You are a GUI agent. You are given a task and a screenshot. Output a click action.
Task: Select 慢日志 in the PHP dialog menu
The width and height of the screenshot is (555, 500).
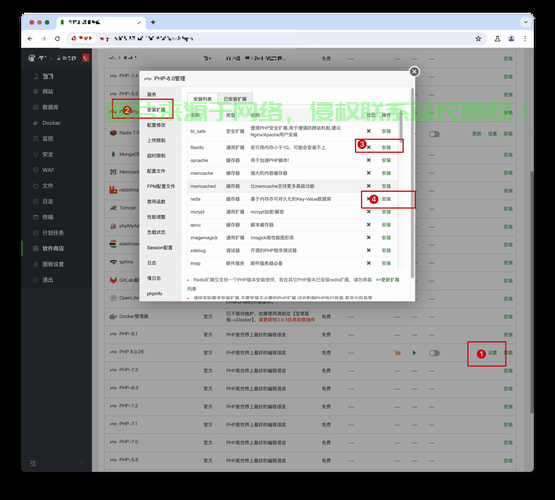coord(154,278)
